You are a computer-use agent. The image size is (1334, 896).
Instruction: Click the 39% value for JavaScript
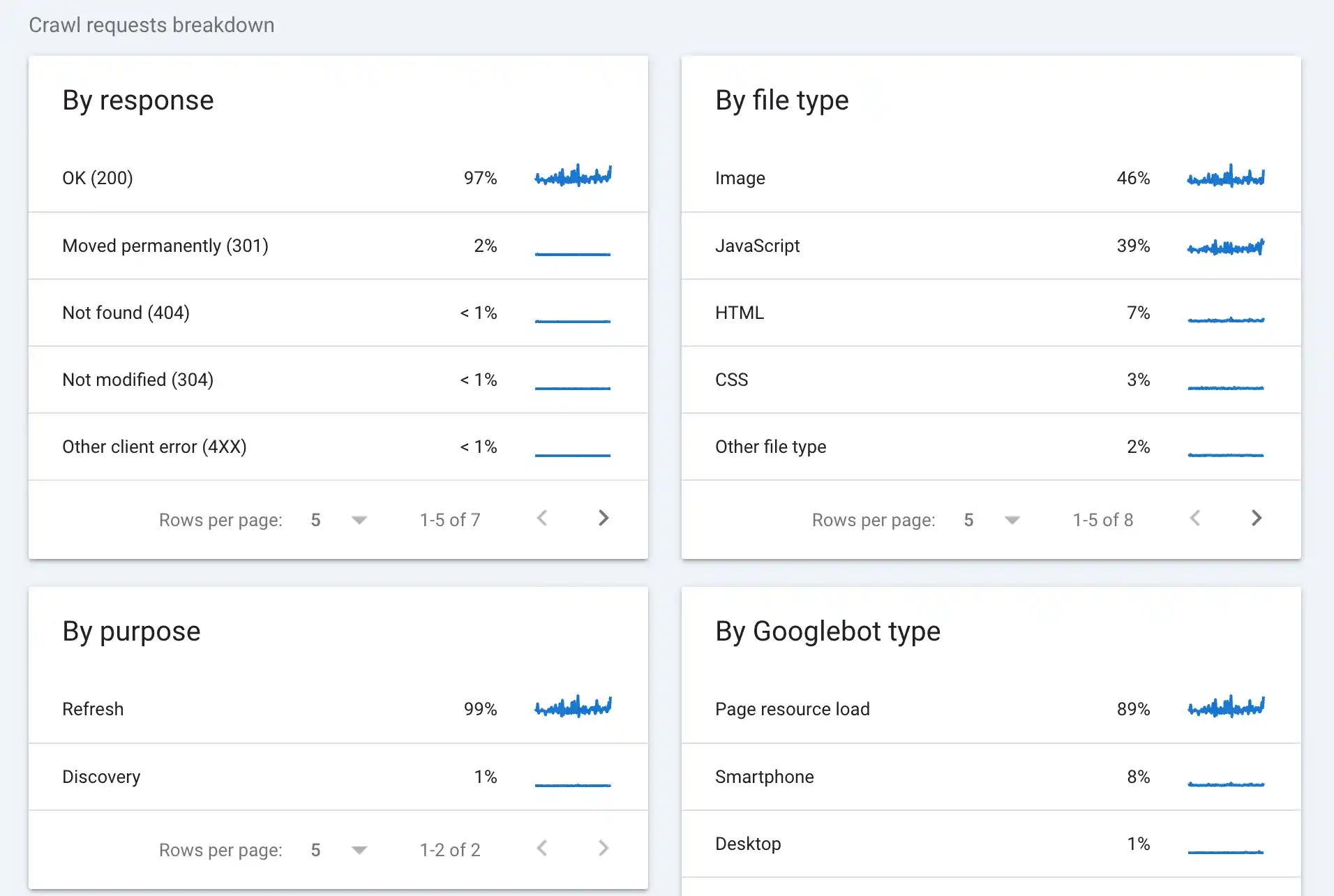tap(1134, 246)
